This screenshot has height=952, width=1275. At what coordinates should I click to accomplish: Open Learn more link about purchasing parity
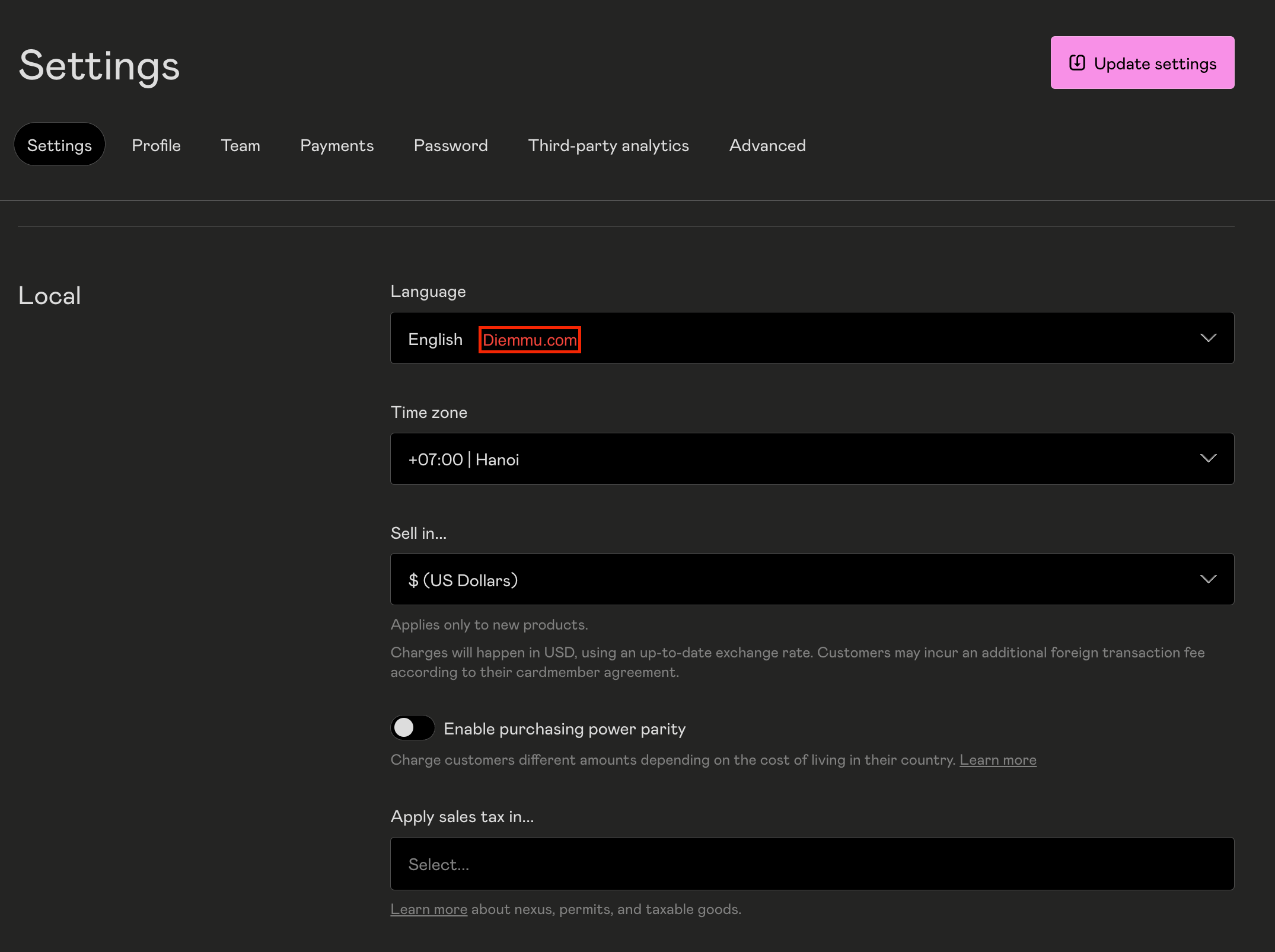[x=997, y=760]
